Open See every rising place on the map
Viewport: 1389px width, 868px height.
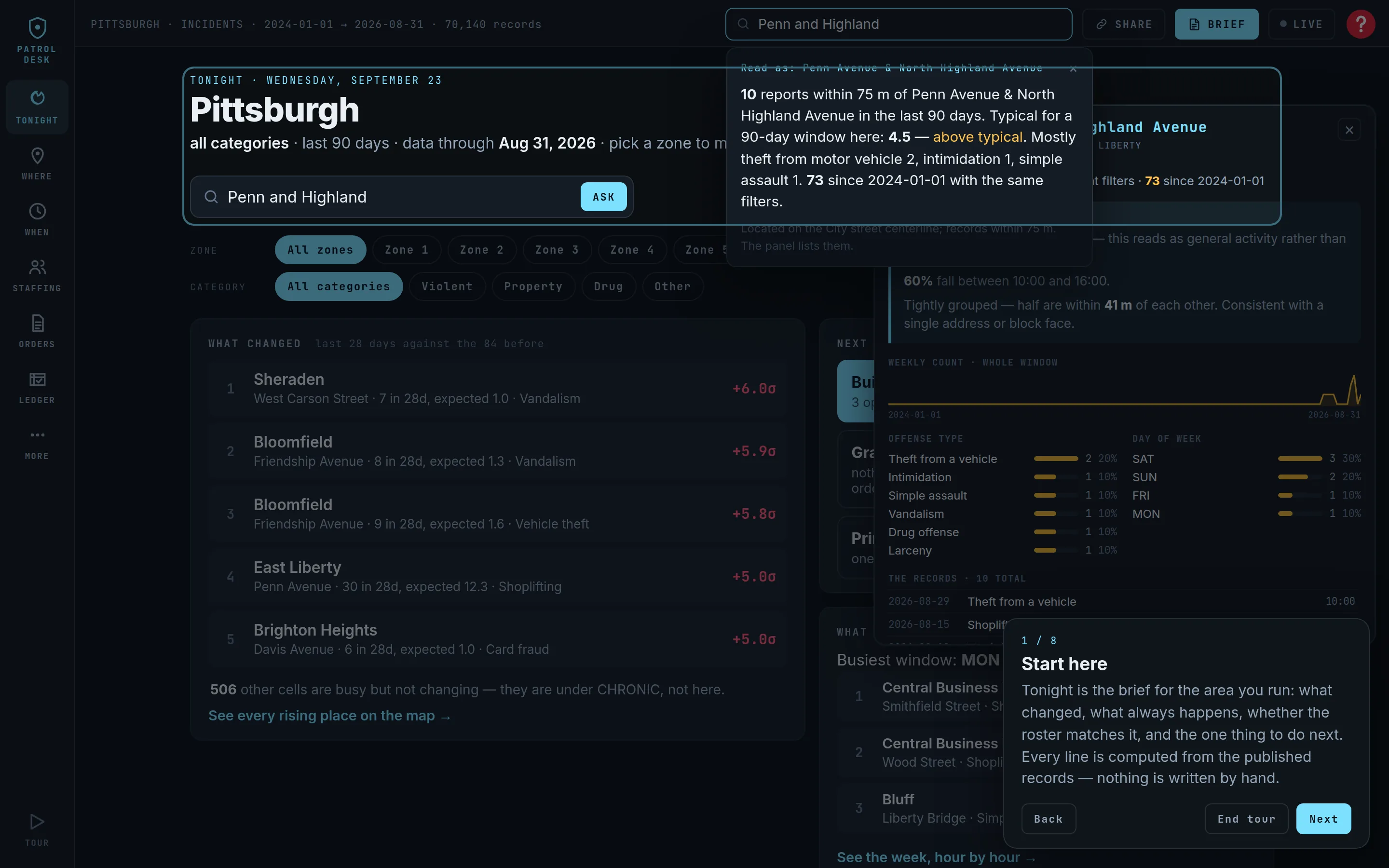(329, 716)
